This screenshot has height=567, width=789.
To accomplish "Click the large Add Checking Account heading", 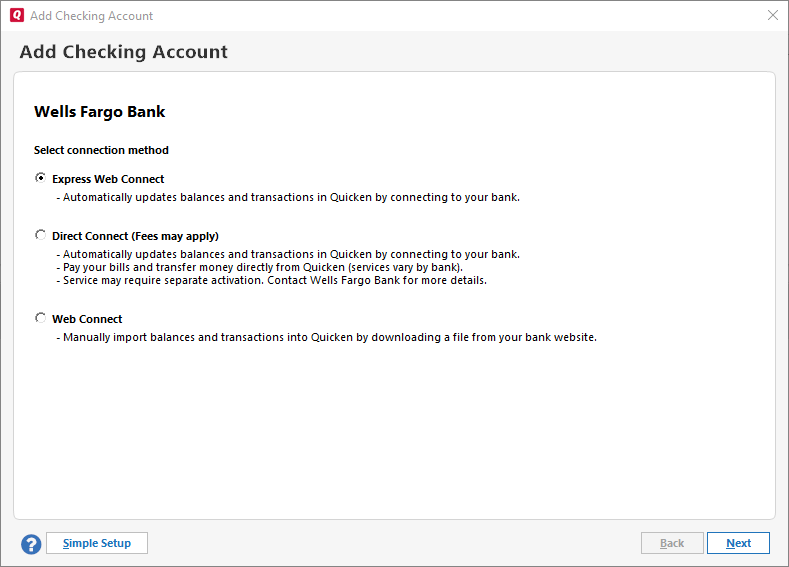I will pyautogui.click(x=124, y=52).
